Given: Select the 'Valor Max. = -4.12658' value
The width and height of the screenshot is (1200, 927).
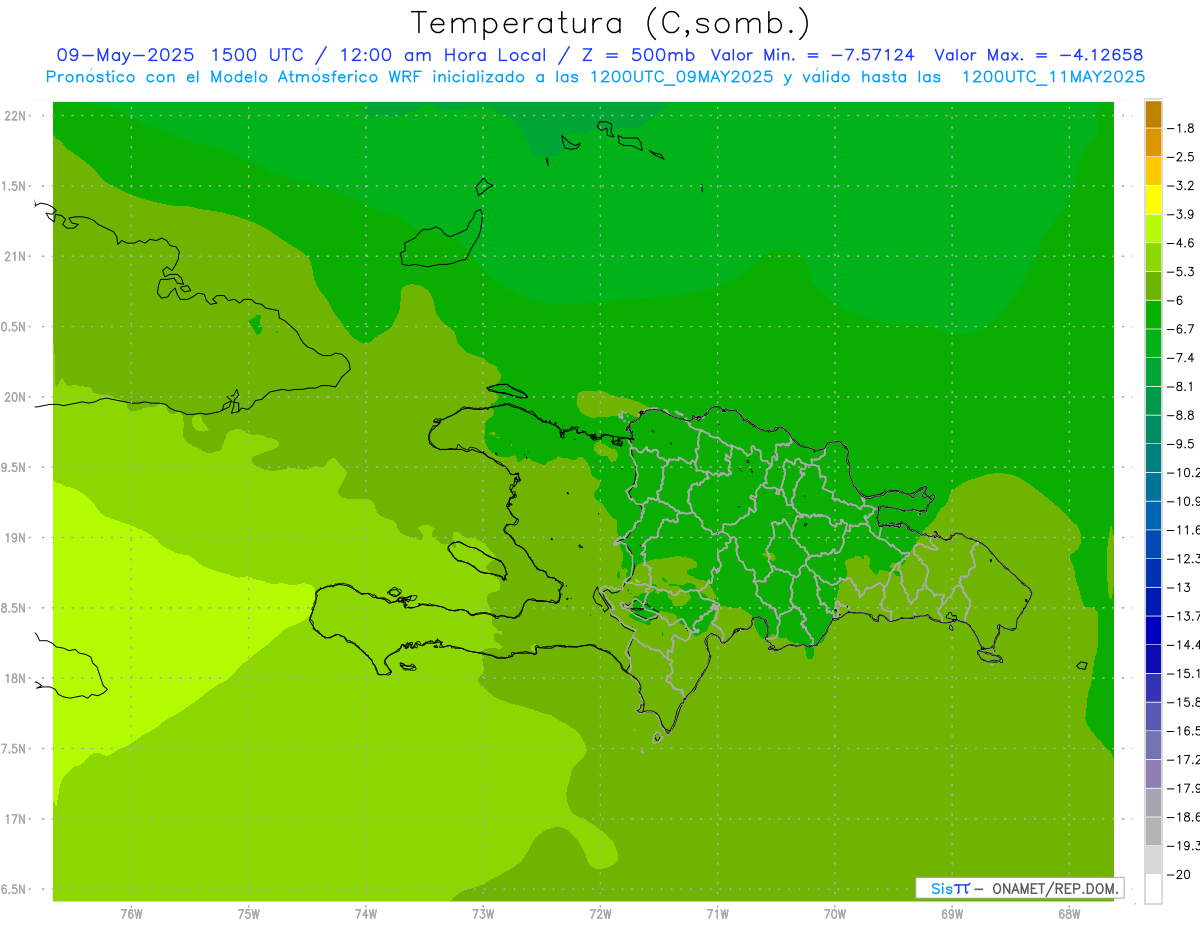Looking at the screenshot, I should pos(1038,55).
